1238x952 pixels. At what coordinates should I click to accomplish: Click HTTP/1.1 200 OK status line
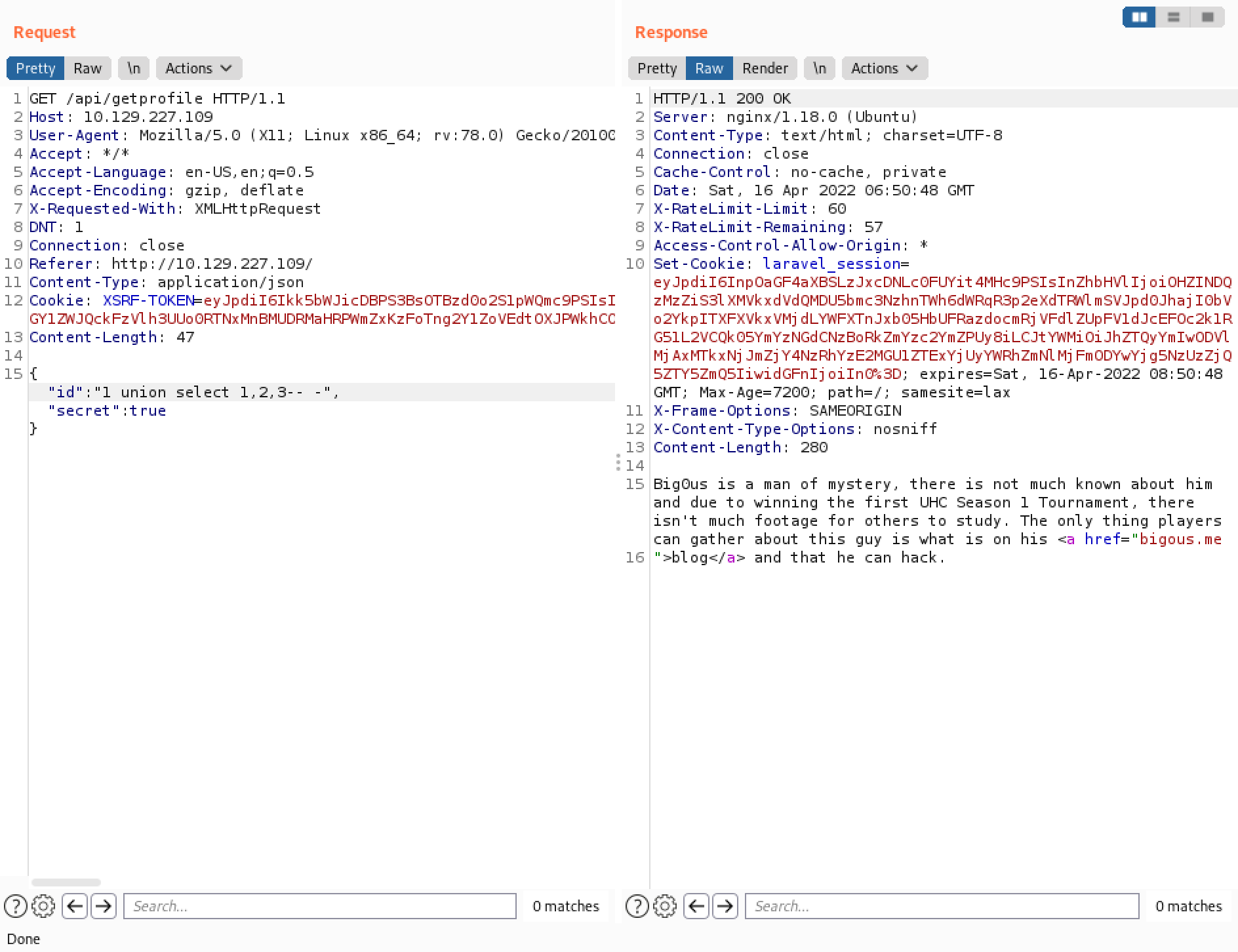[723, 98]
